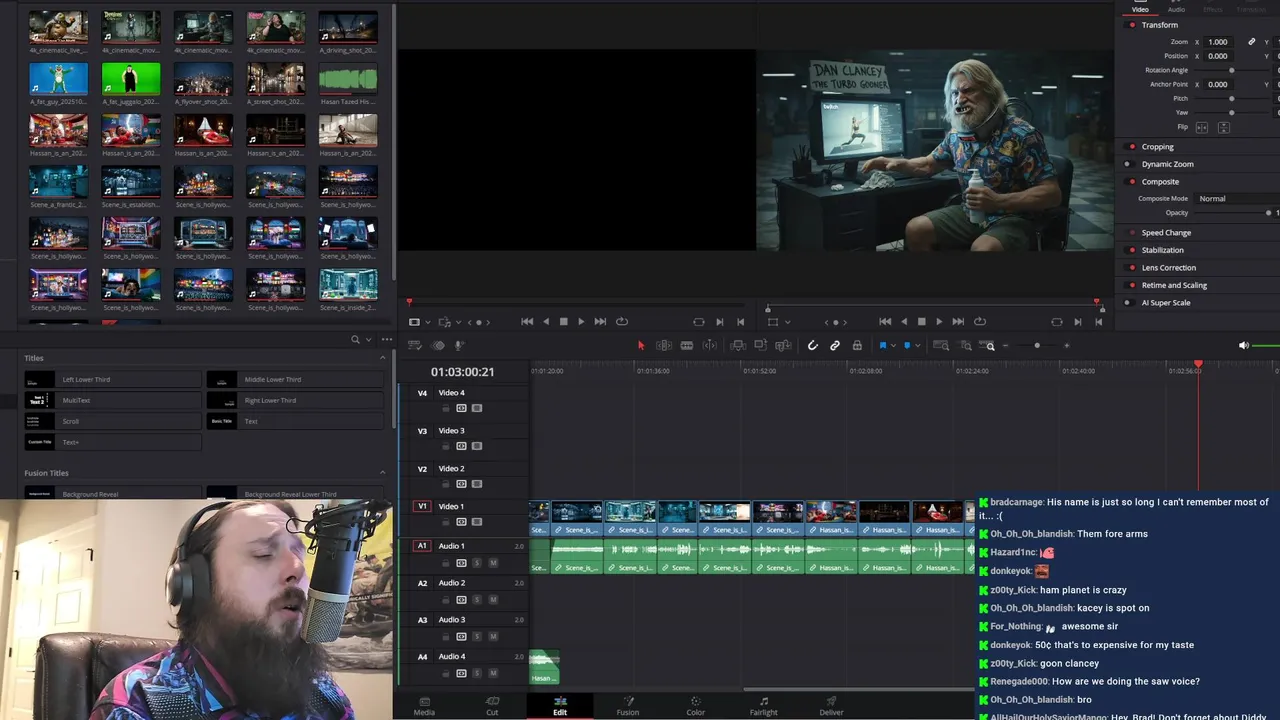Screen dimensions: 1280x720
Task: Open the Color page
Action: (x=696, y=706)
